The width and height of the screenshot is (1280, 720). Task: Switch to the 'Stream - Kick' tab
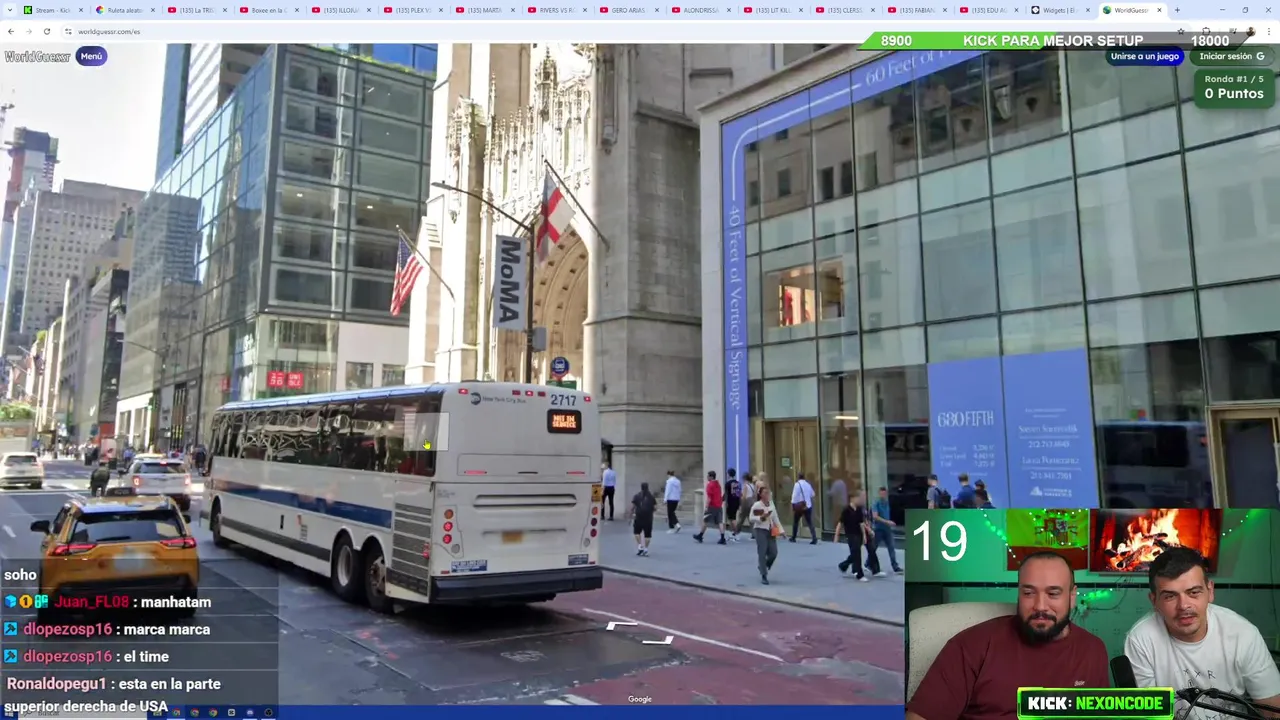52,10
